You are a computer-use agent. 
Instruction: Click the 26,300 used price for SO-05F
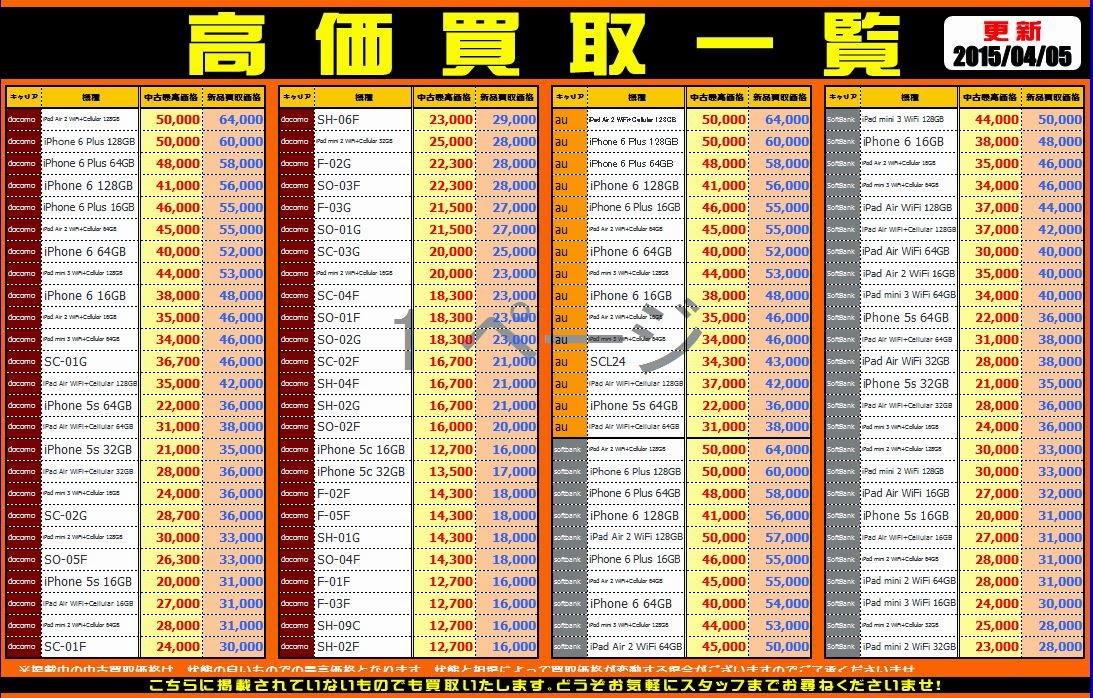178,560
